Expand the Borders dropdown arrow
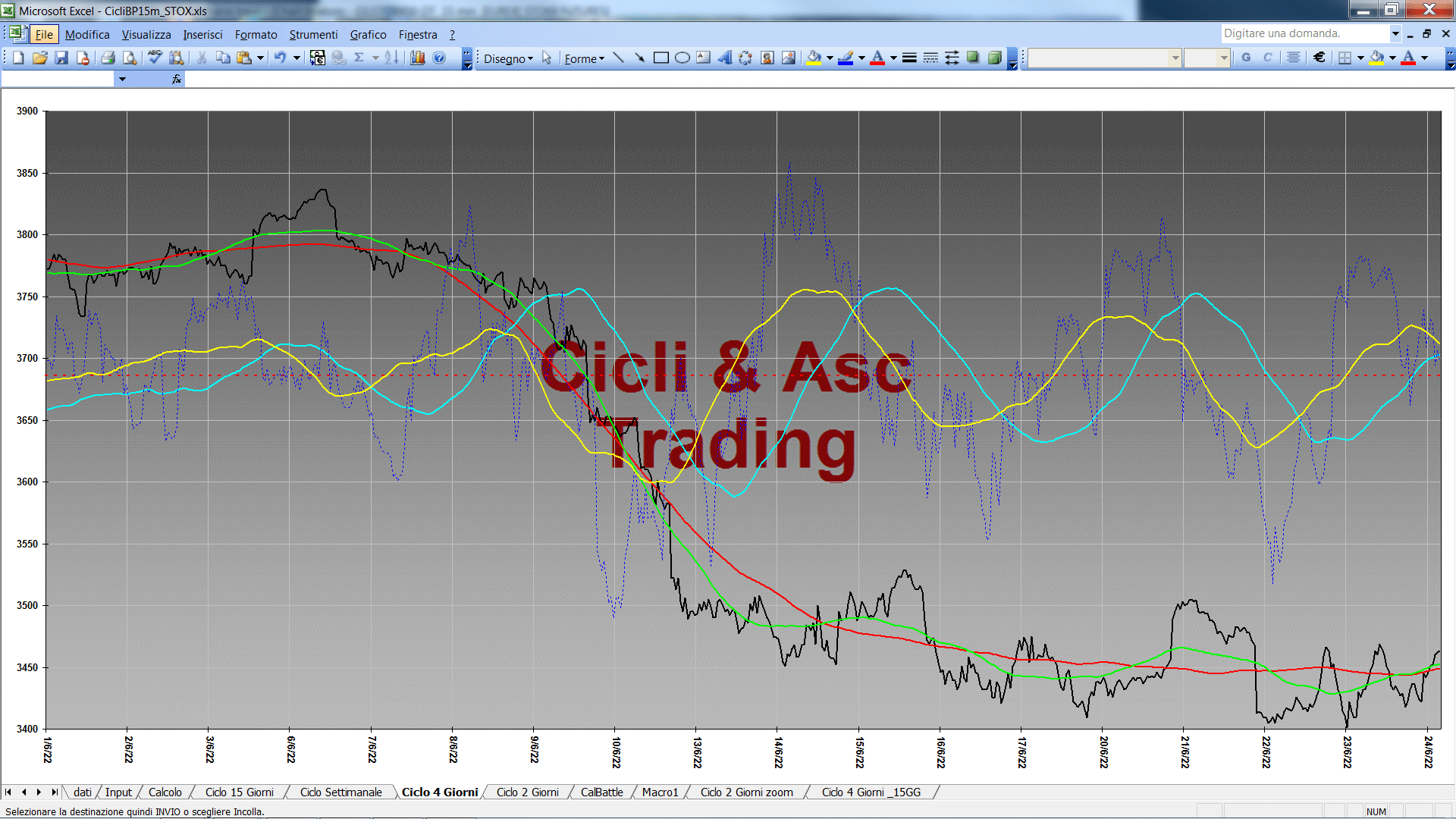This screenshot has width=1456, height=819. (x=1360, y=58)
